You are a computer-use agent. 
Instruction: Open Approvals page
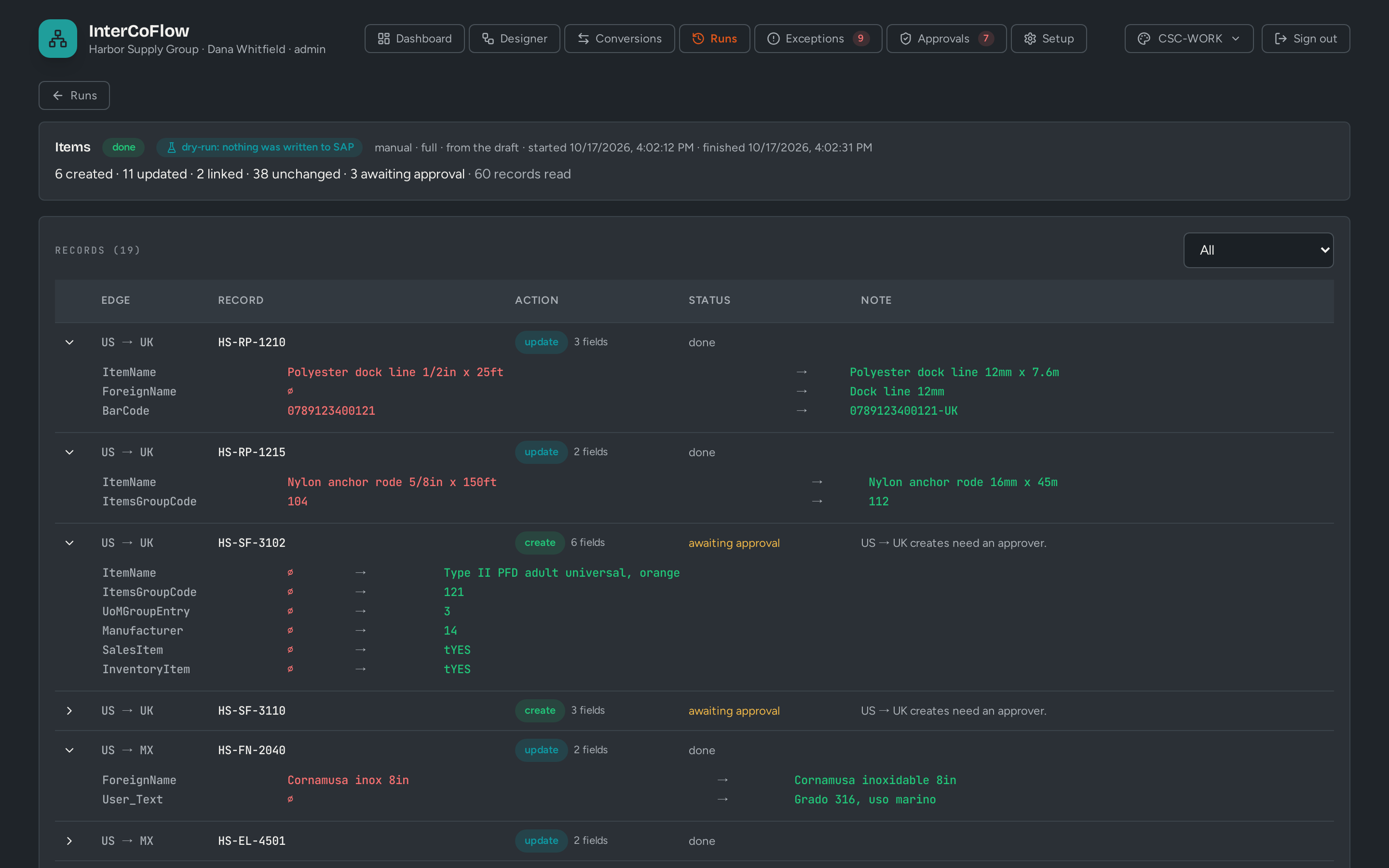946,39
